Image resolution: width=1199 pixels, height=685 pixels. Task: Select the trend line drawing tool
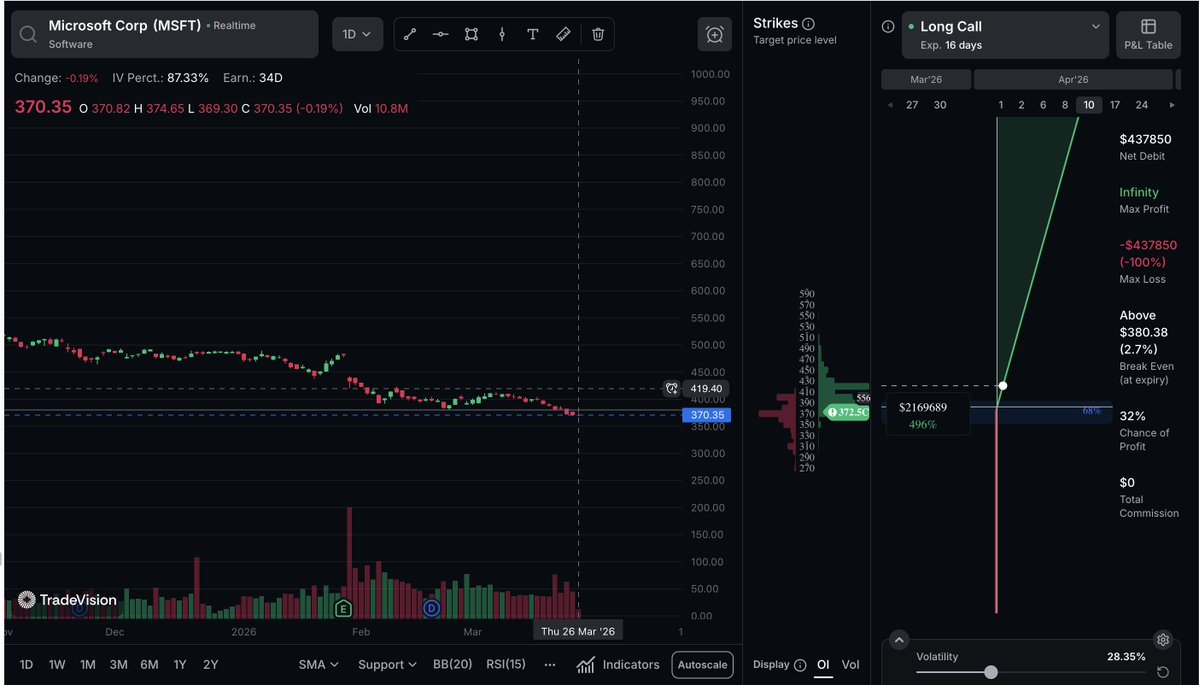410,34
